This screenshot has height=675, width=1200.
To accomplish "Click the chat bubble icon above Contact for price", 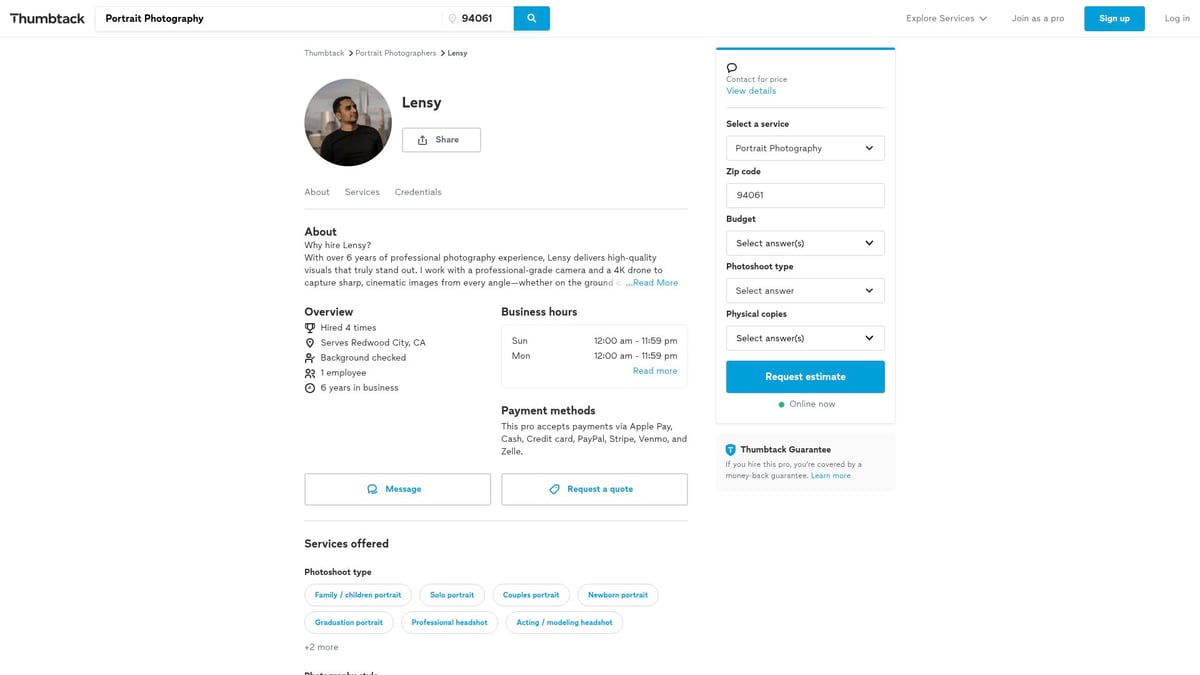I will [732, 68].
